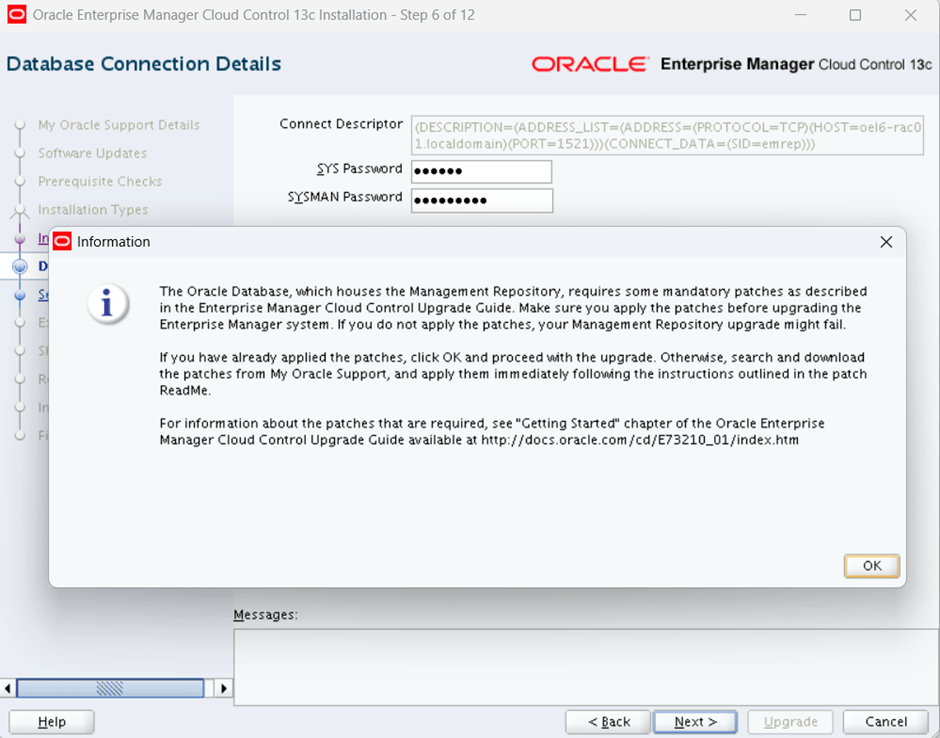Viewport: 940px width, 738px height.
Task: Cancel the installation
Action: pyautogui.click(x=885, y=722)
